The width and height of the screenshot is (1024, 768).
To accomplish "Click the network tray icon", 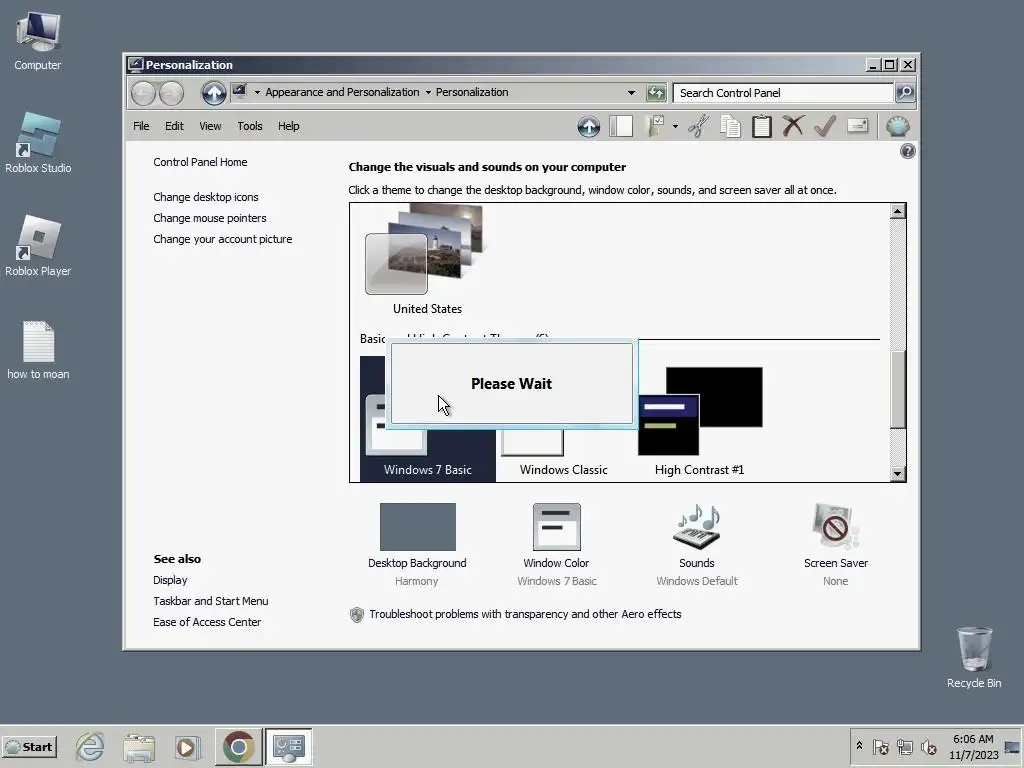I will [904, 746].
